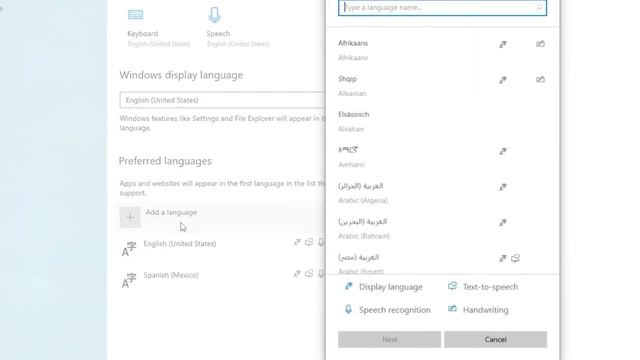Select English (United States) preferred language
Screen dimensions: 640x360
pos(180,244)
